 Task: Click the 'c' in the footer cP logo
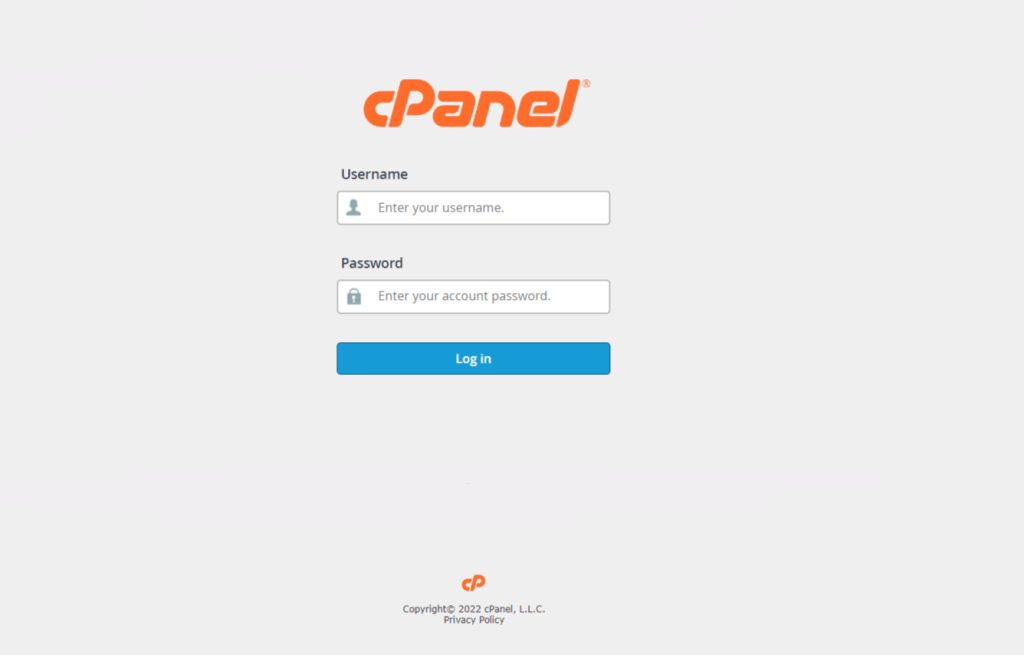(466, 584)
